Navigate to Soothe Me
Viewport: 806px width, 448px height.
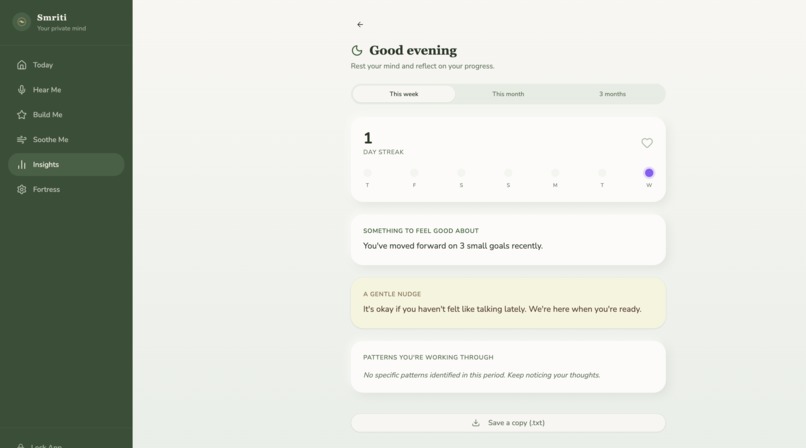tap(66, 140)
